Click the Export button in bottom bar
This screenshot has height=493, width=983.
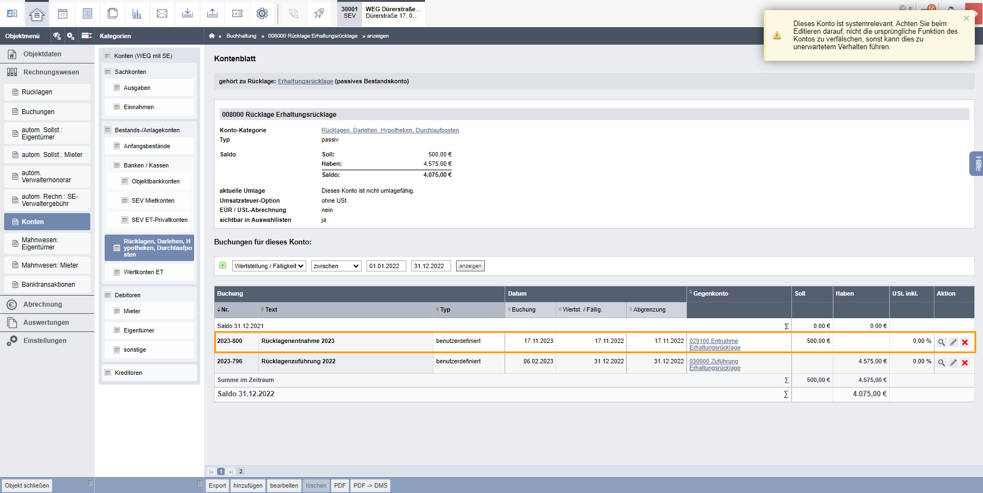click(217, 485)
